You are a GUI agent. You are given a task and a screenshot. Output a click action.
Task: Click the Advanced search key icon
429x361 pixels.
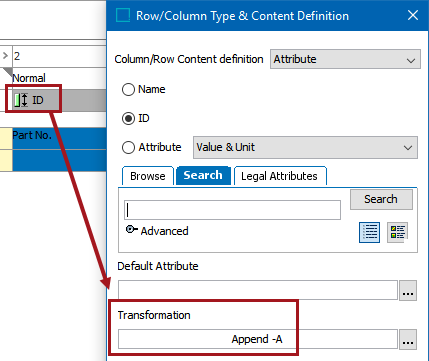[131, 229]
